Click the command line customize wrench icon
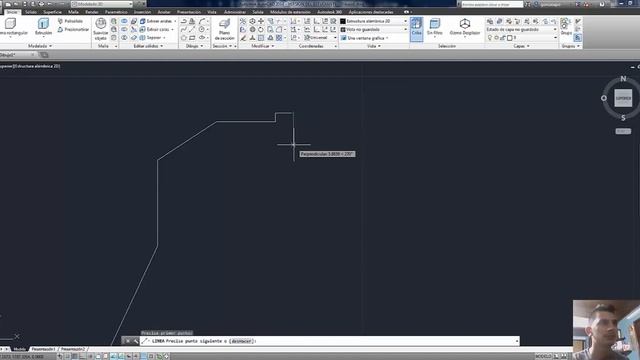The image size is (640, 360). coord(136,341)
